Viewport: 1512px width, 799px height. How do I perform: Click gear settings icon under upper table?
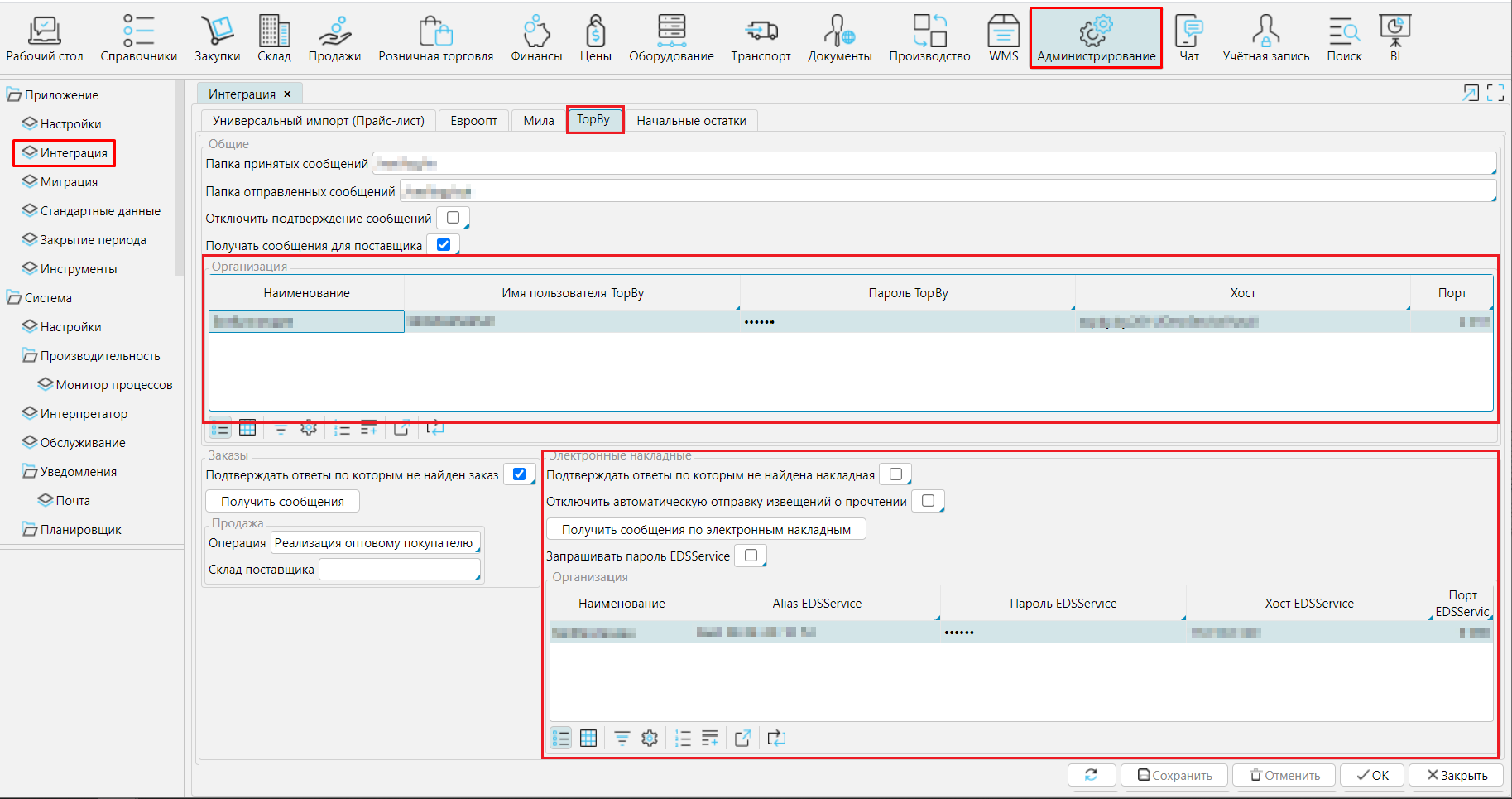(309, 427)
